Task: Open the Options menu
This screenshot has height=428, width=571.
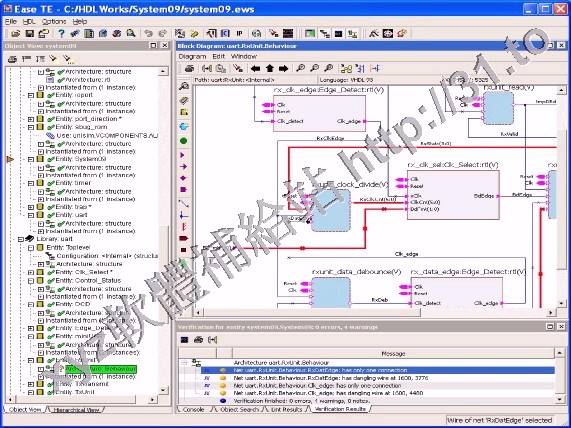Action: (54, 21)
